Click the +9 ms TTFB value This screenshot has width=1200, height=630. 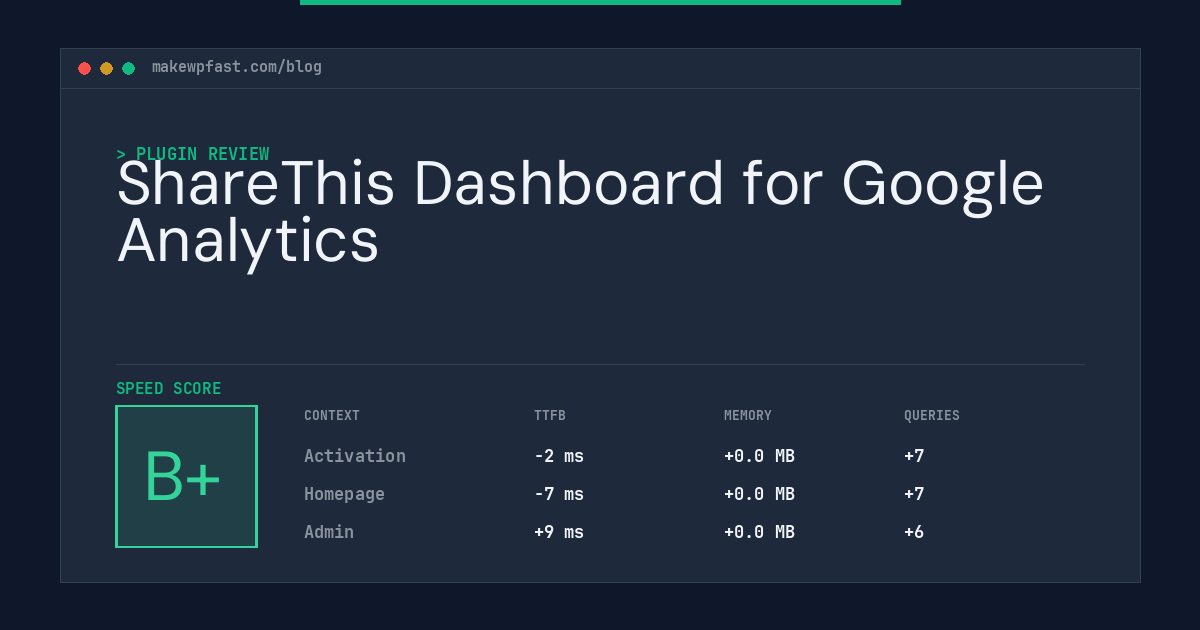tap(559, 532)
